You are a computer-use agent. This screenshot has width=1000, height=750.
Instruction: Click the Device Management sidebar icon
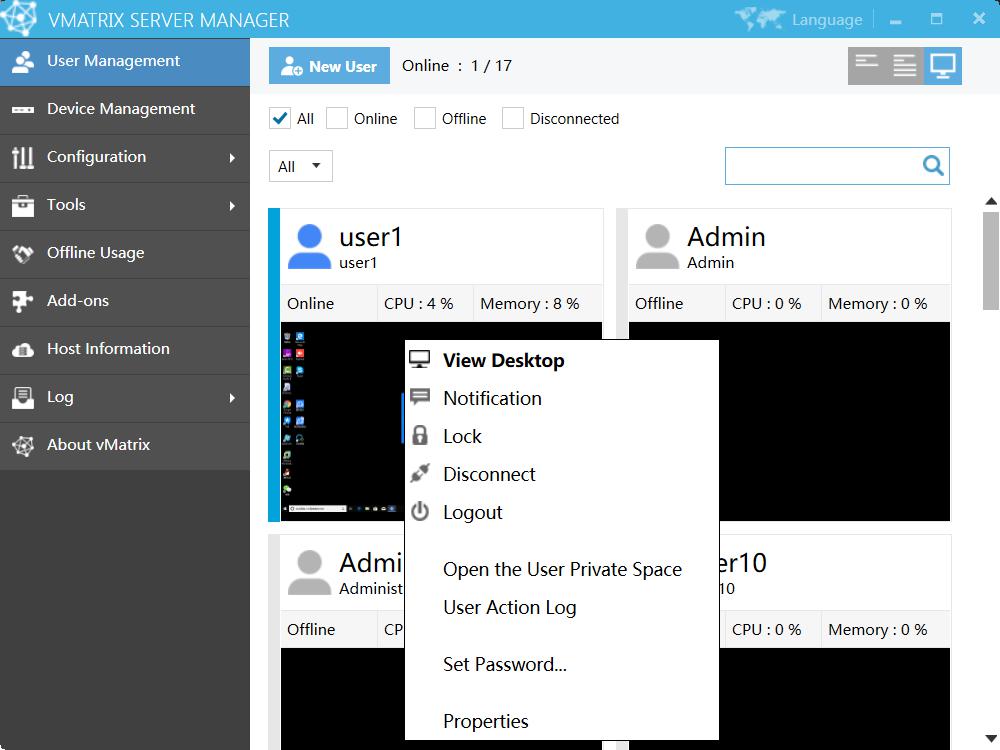23,110
